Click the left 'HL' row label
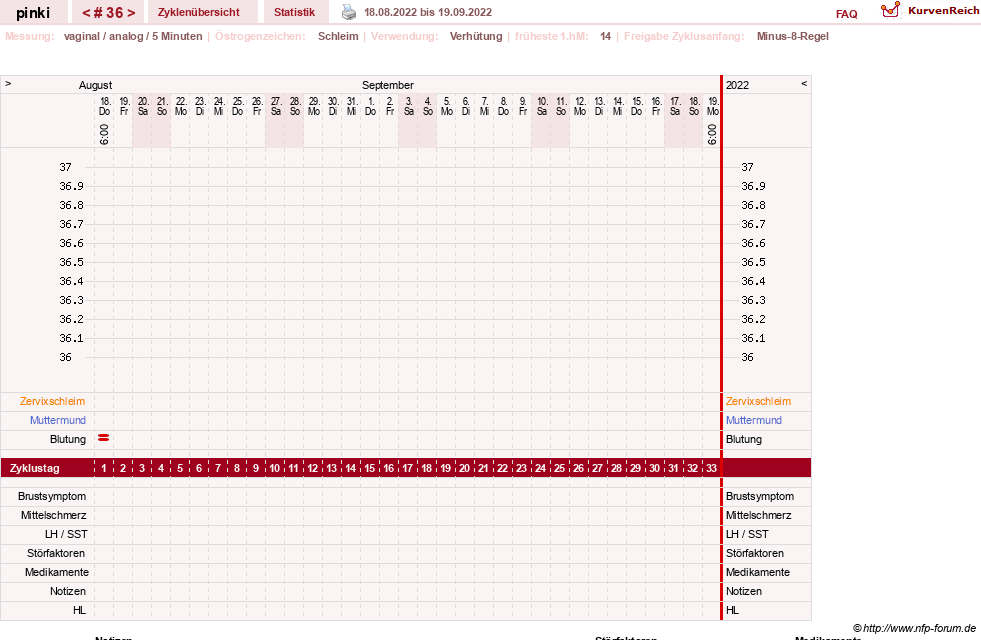 click(x=79, y=610)
